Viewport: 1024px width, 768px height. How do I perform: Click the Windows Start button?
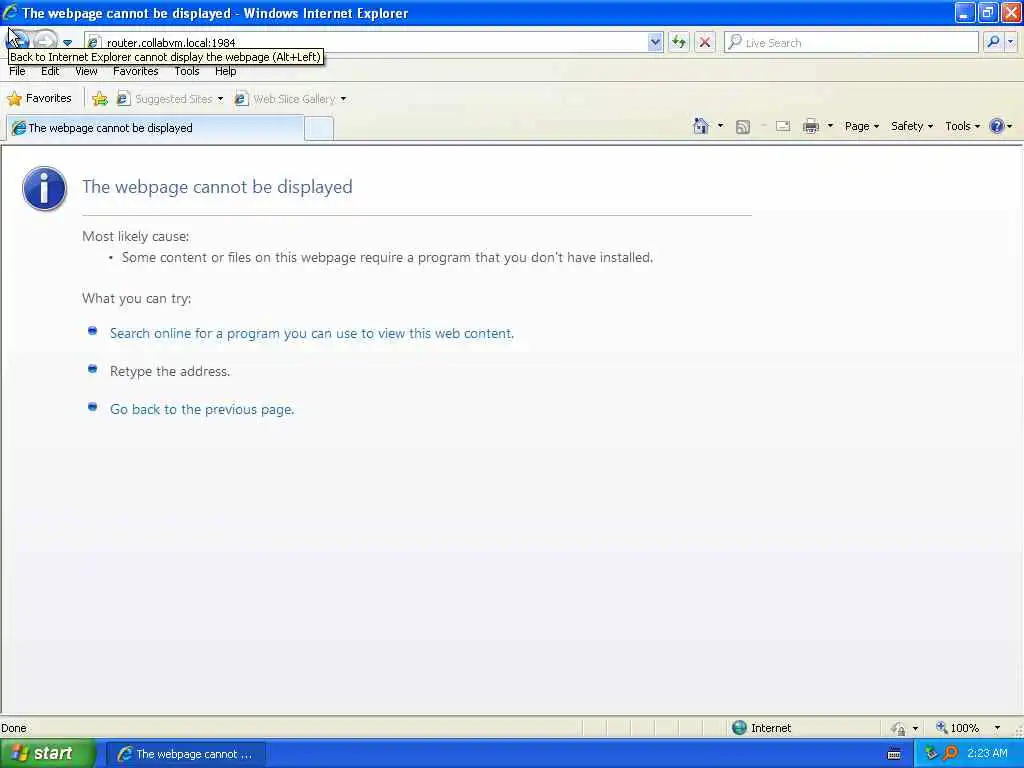[x=46, y=753]
